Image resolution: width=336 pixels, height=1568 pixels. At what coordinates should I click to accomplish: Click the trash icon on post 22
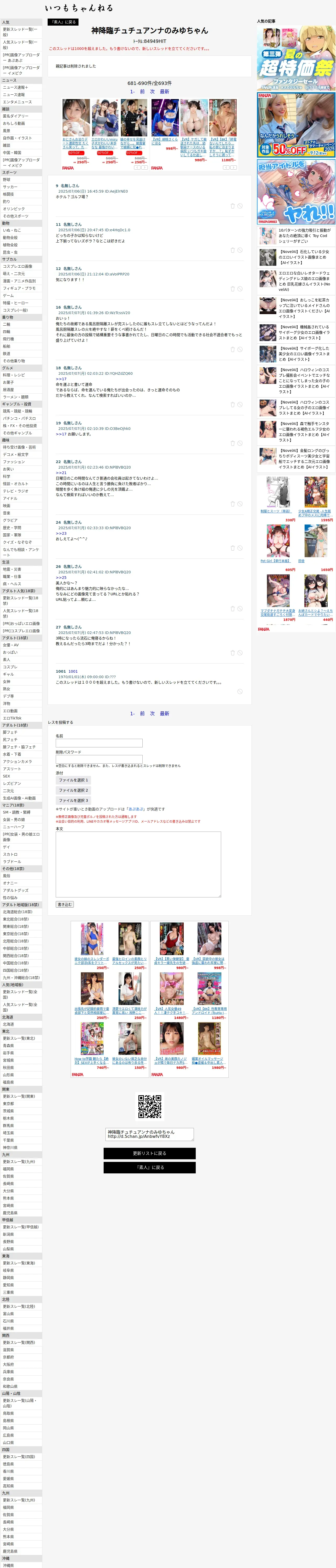(x=232, y=504)
